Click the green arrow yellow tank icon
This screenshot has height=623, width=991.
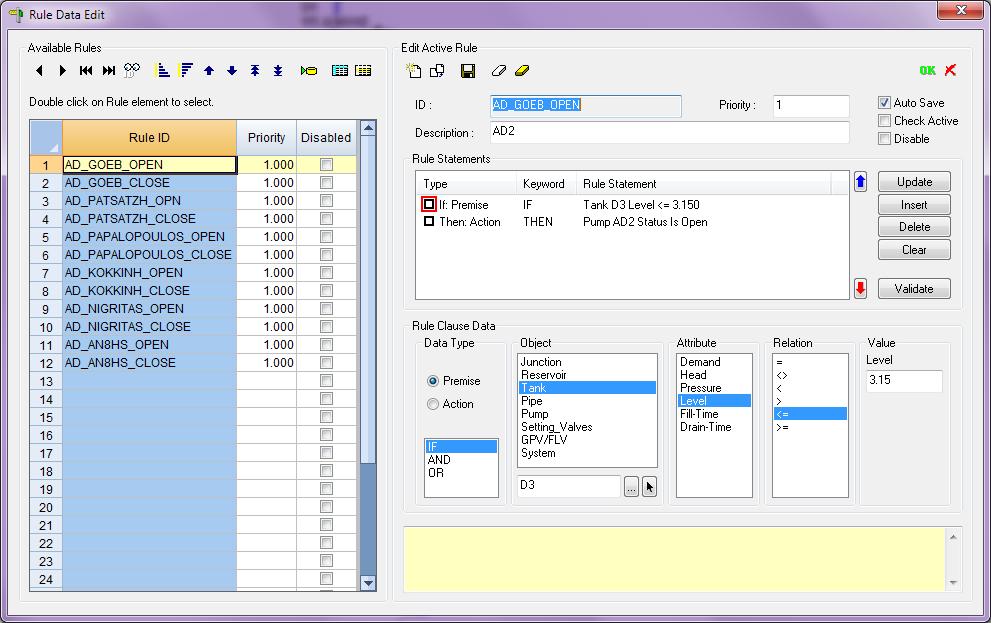click(309, 71)
